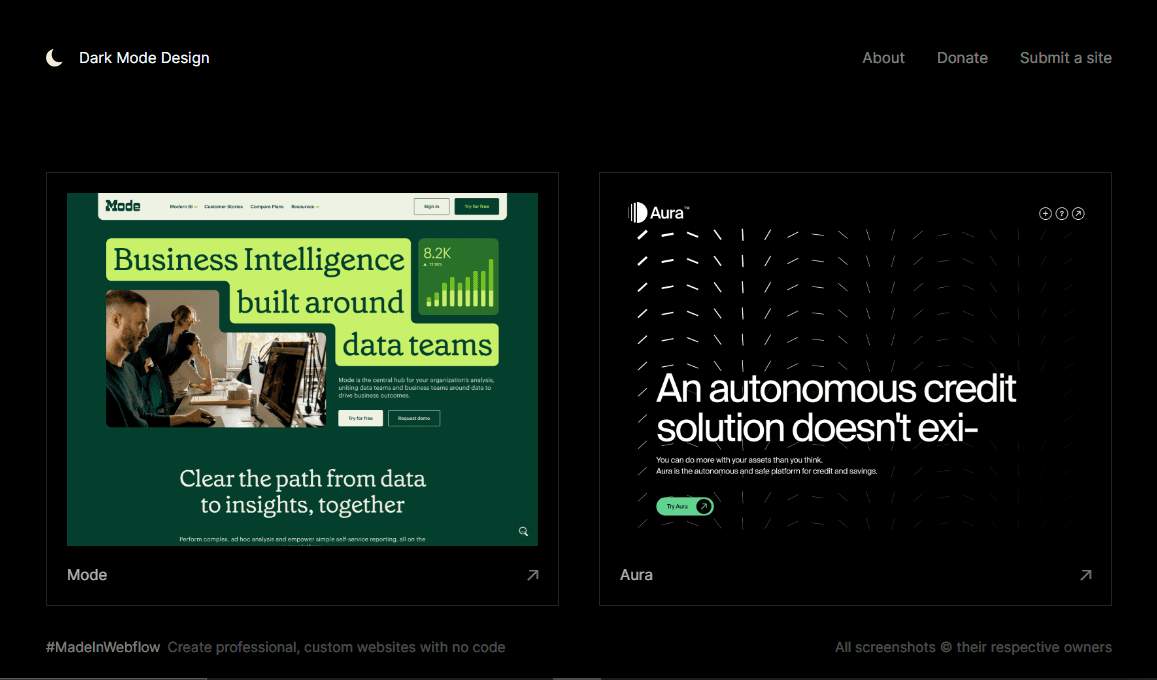Screen dimensions: 1157x680
Task: Click Customer Stories in Mode screenshot nav
Action: (224, 207)
